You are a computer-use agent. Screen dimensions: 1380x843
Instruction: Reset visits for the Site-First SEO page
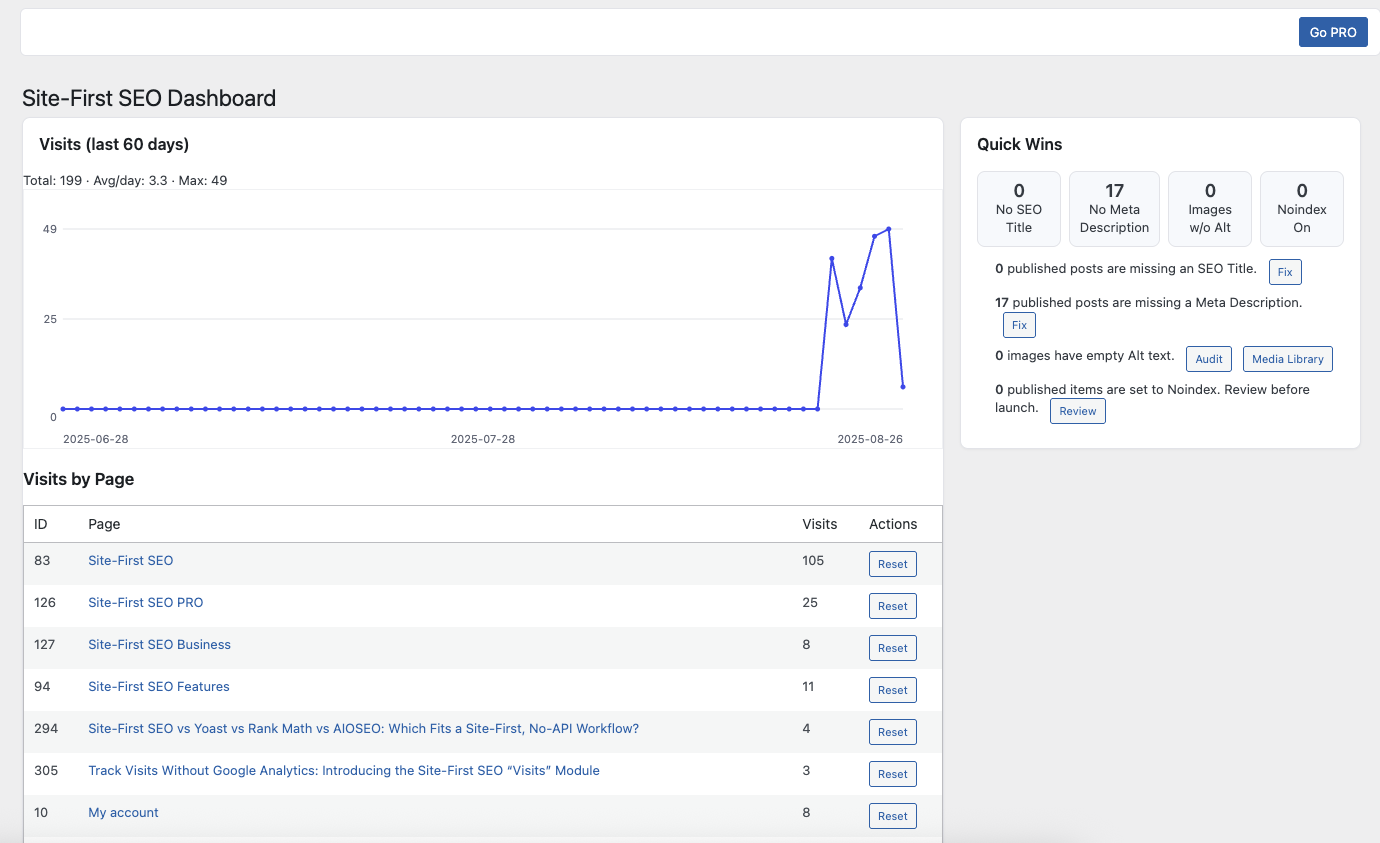pos(892,564)
